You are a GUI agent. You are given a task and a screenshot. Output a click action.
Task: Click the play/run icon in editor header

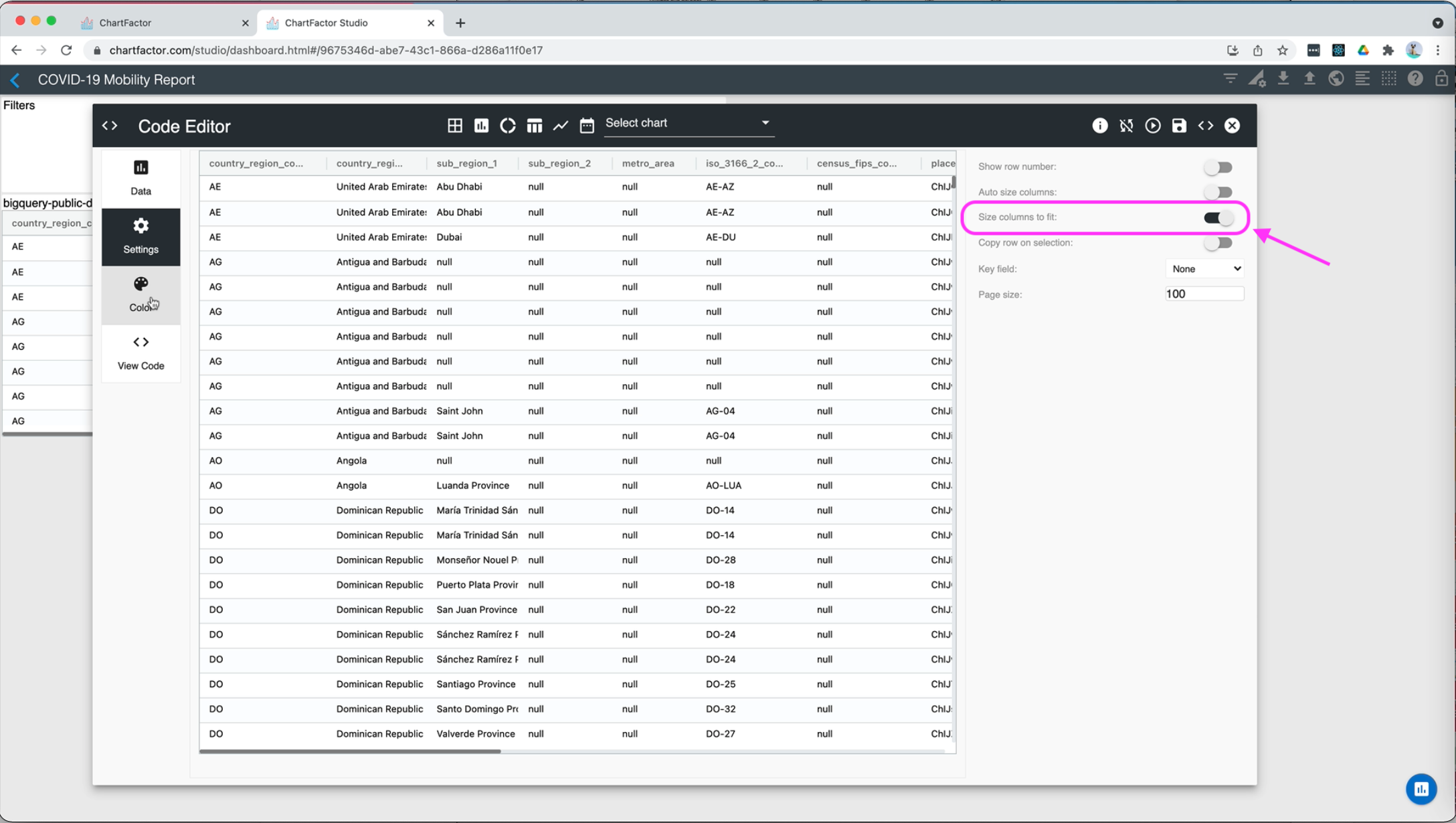click(1152, 126)
